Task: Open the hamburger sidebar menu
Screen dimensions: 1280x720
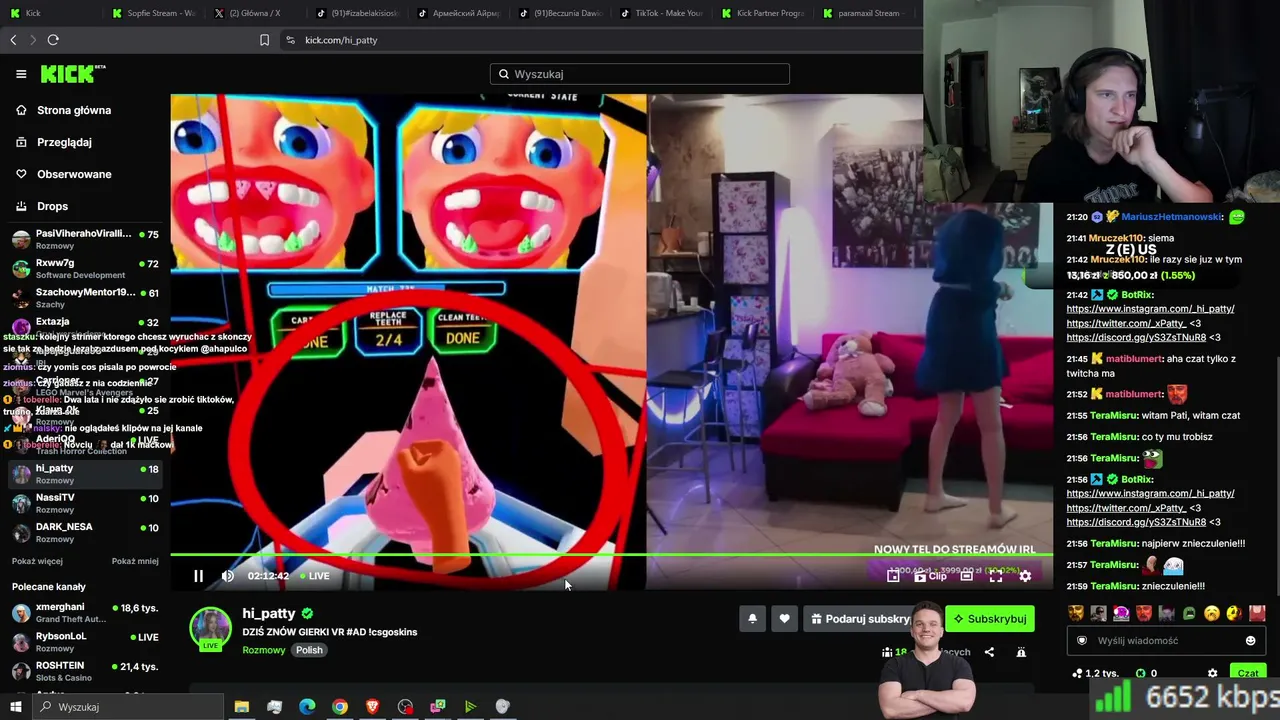Action: coord(21,74)
